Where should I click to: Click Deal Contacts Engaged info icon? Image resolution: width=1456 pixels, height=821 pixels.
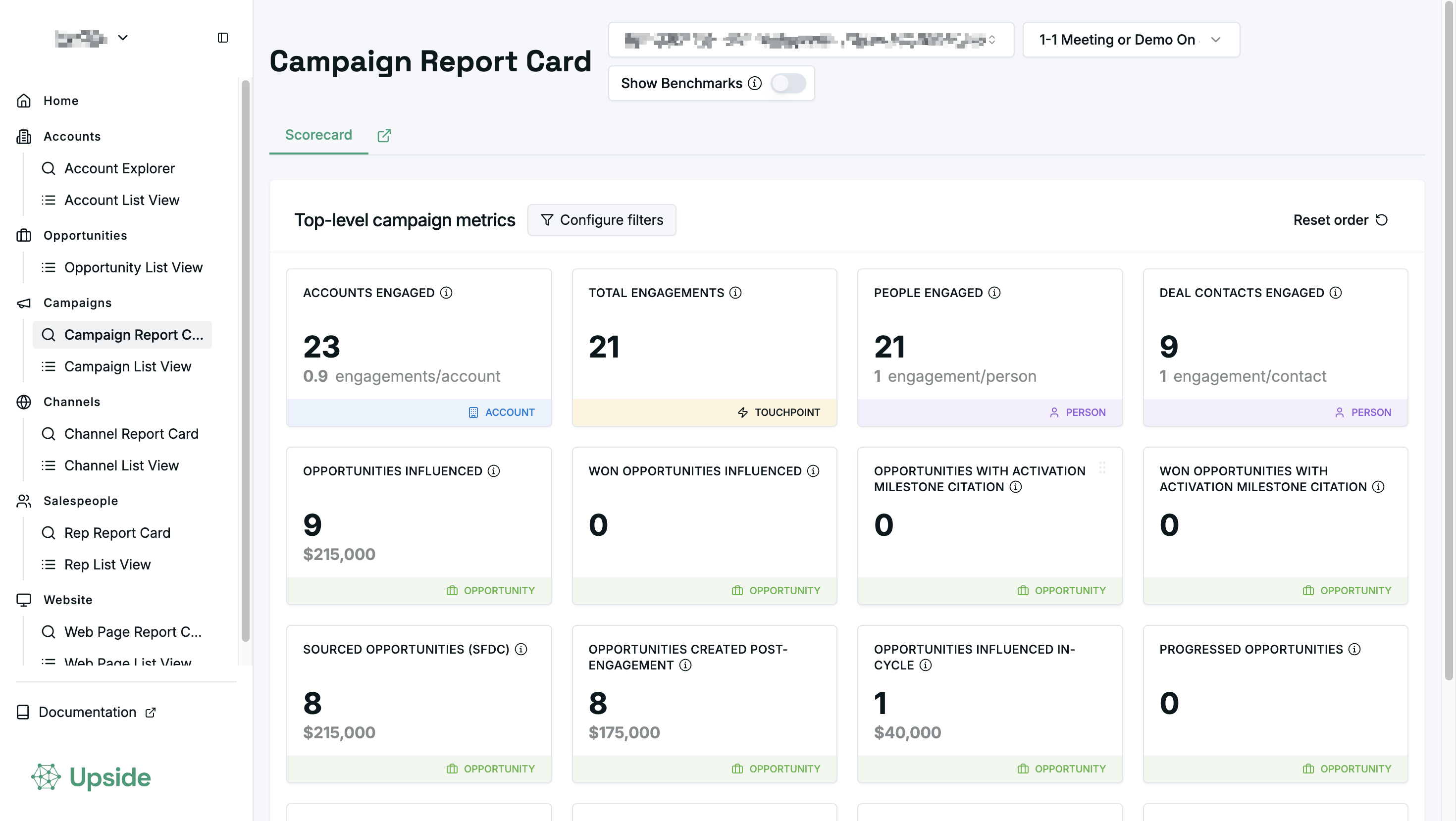click(1335, 293)
